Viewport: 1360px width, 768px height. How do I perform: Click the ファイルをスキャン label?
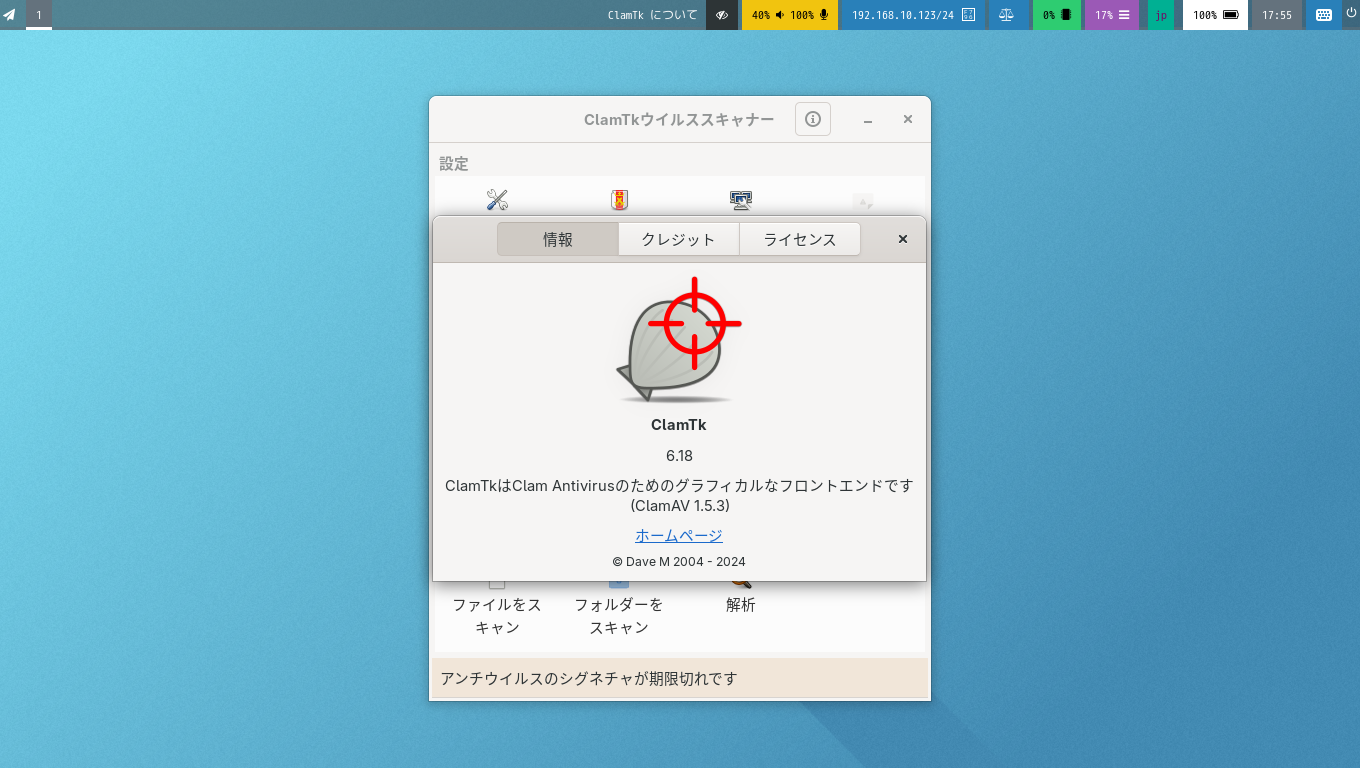pyautogui.click(x=497, y=616)
